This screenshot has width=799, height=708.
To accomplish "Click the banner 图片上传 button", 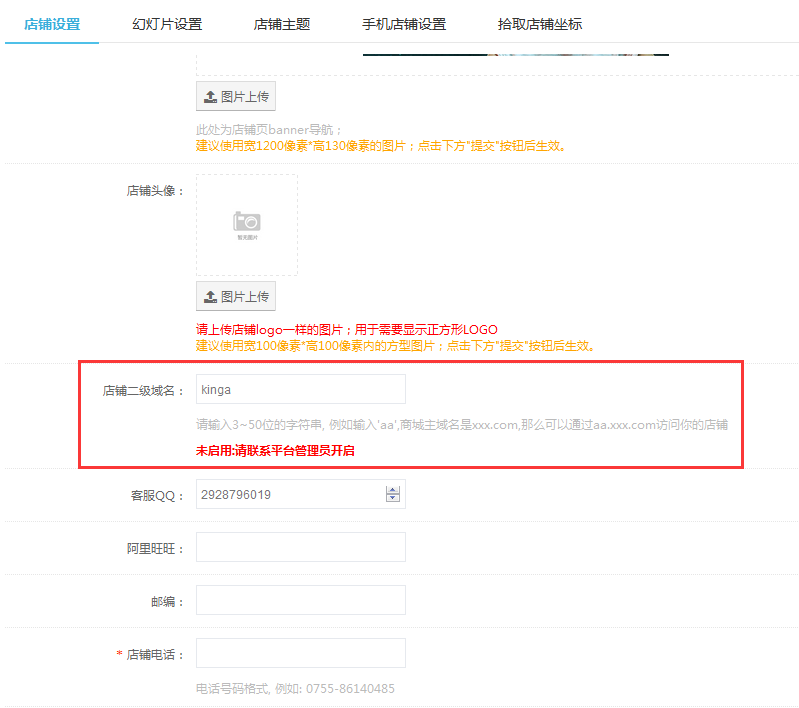I will (236, 96).
